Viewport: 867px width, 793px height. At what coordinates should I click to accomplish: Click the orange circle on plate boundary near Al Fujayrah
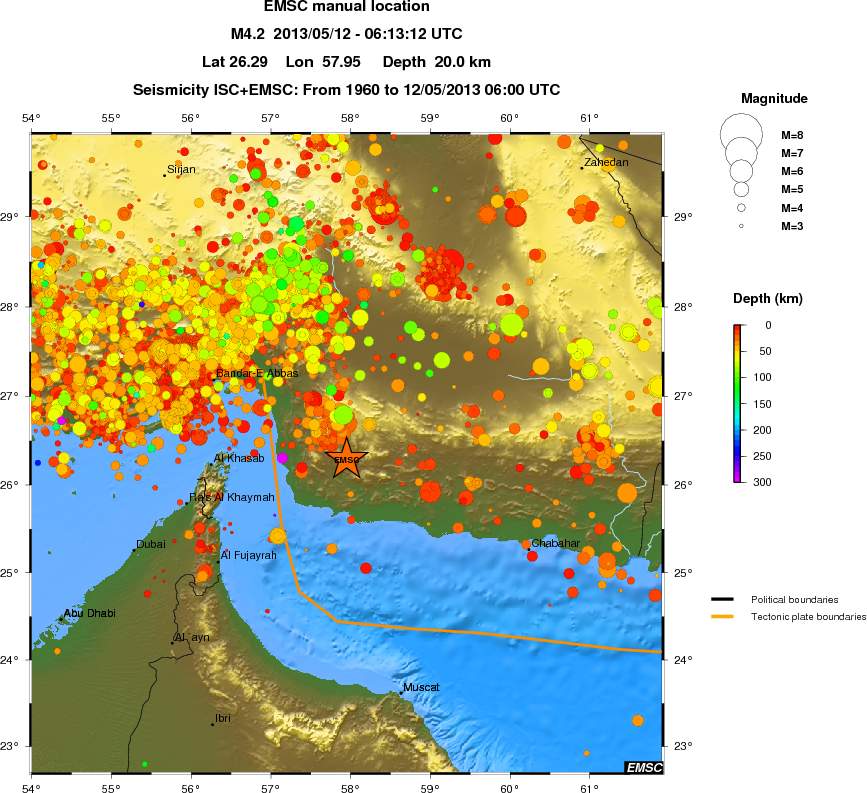pos(278,536)
